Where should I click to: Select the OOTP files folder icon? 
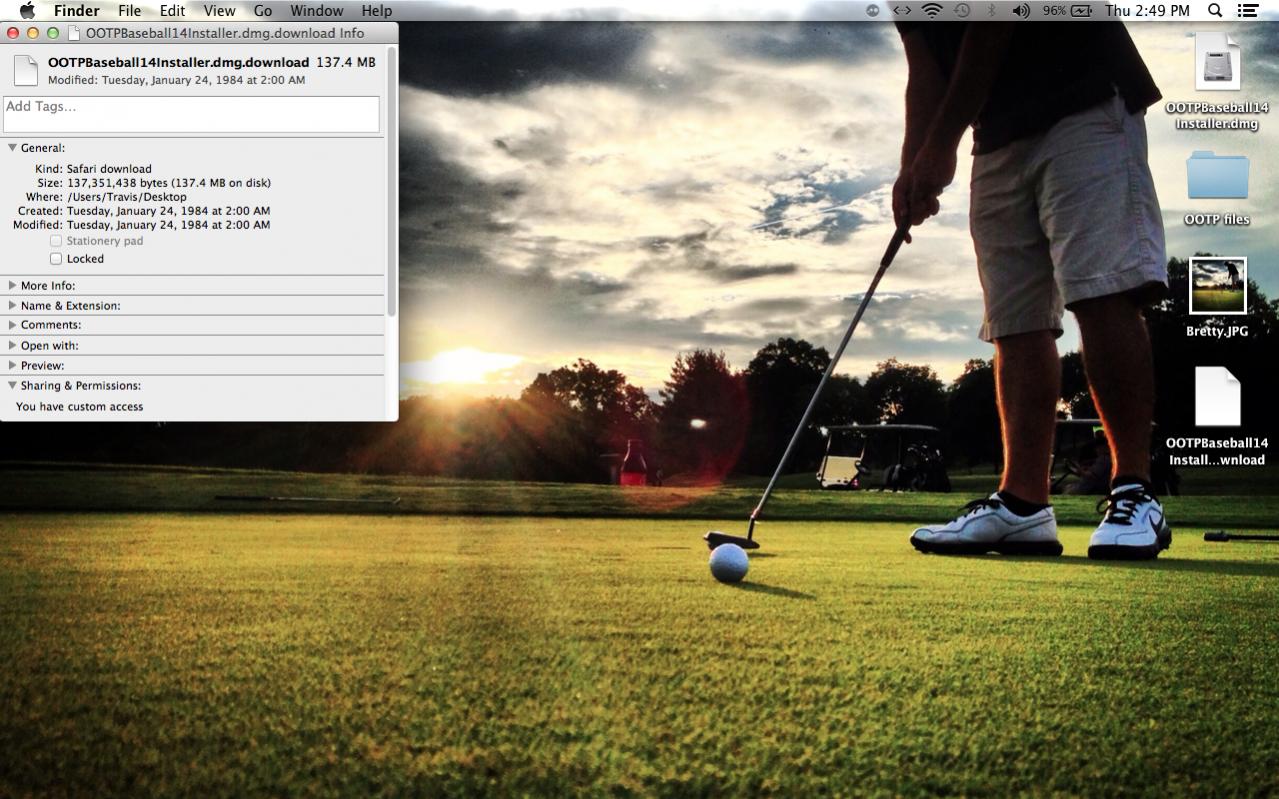pyautogui.click(x=1217, y=178)
